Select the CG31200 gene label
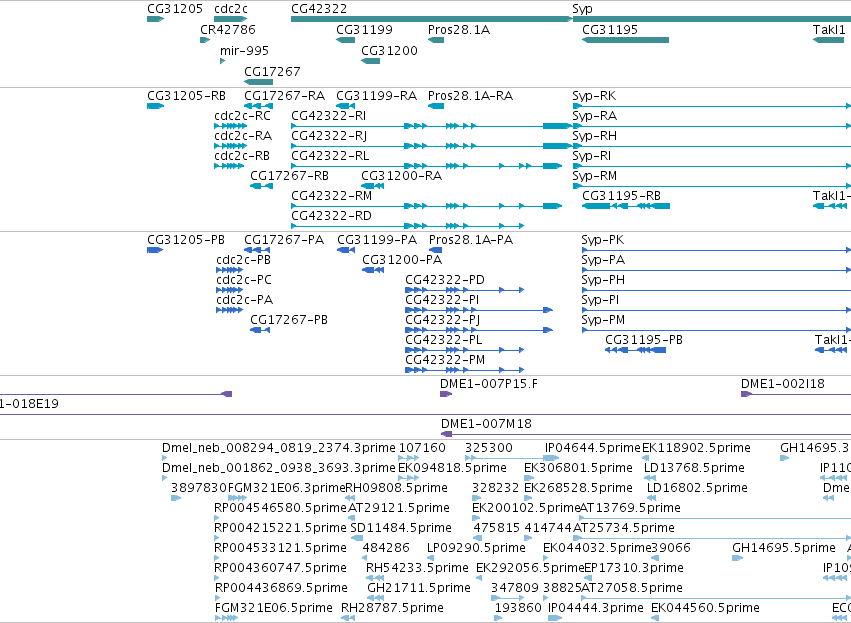 click(390, 50)
